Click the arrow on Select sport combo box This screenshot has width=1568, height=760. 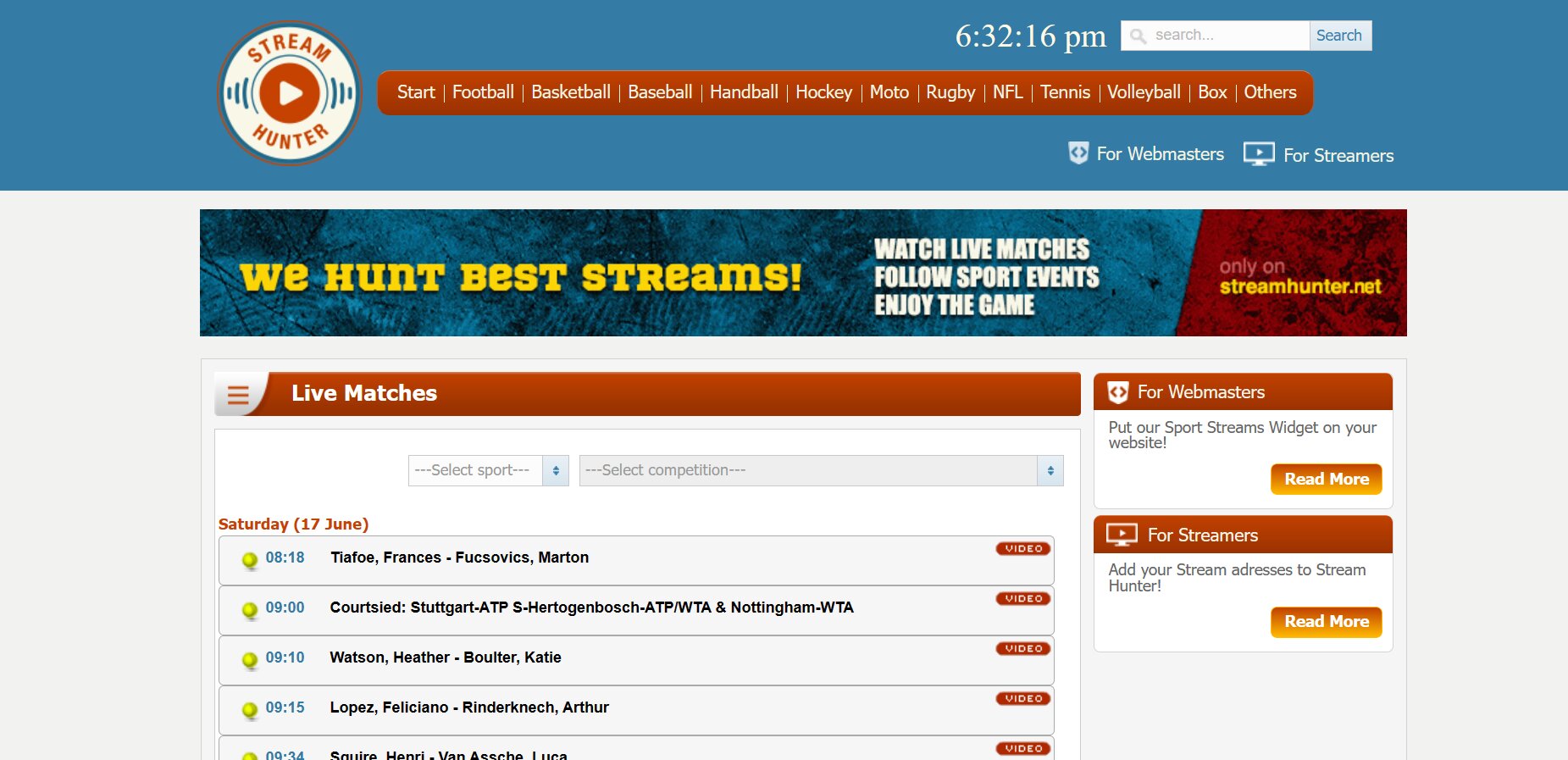coord(556,470)
